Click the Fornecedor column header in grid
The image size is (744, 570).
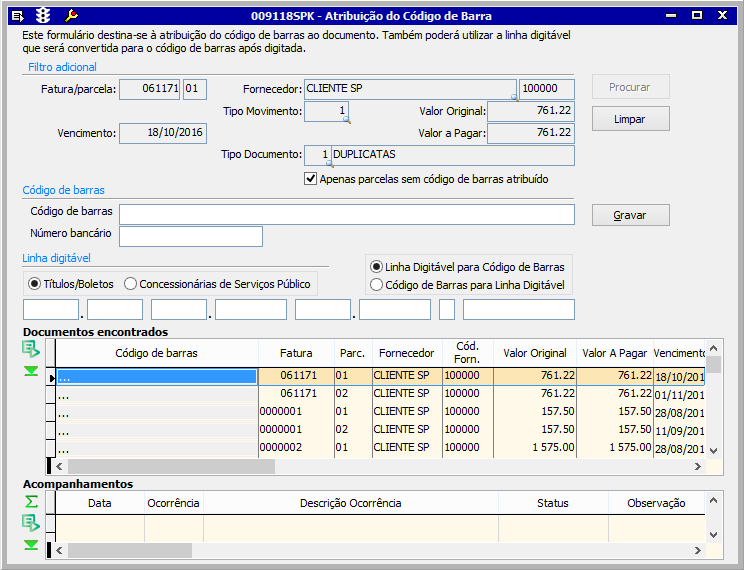pyautogui.click(x=405, y=353)
